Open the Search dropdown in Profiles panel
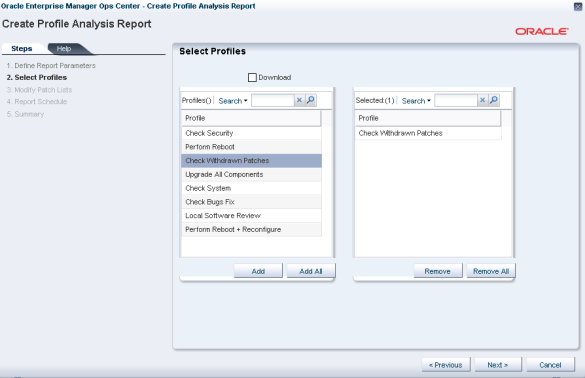Screen dimensions: 585x378 point(233,101)
